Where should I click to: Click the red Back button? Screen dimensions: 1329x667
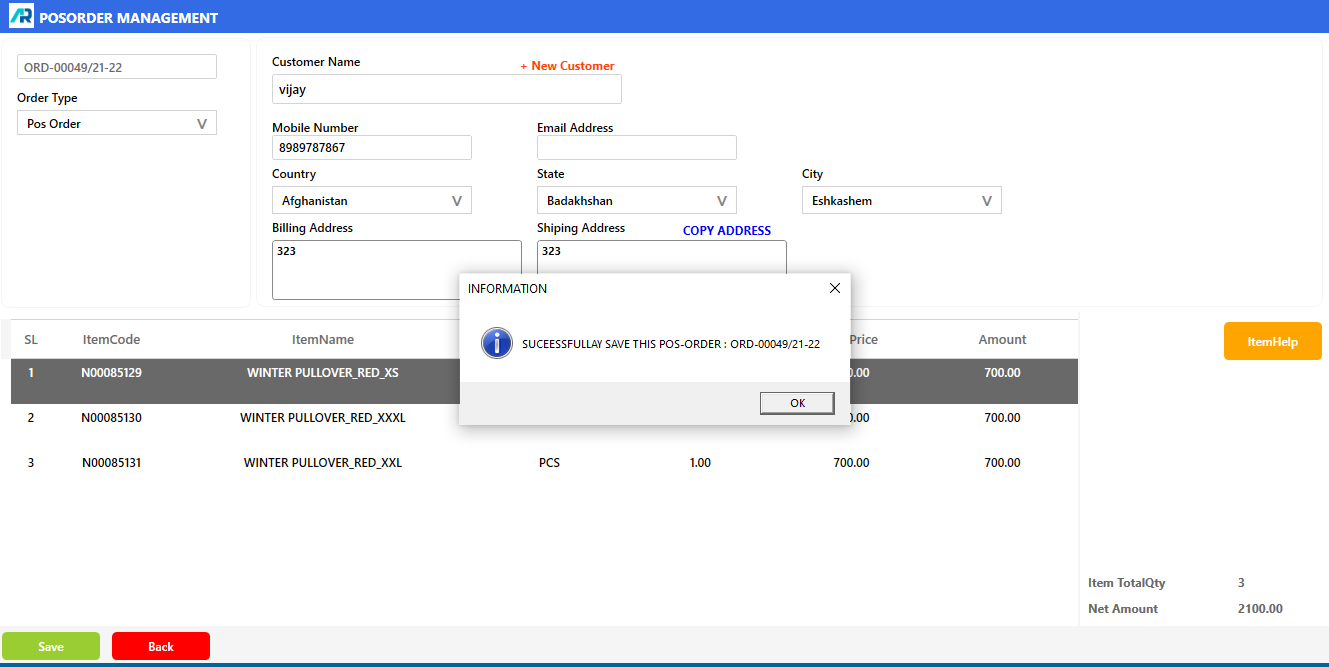pos(161,647)
